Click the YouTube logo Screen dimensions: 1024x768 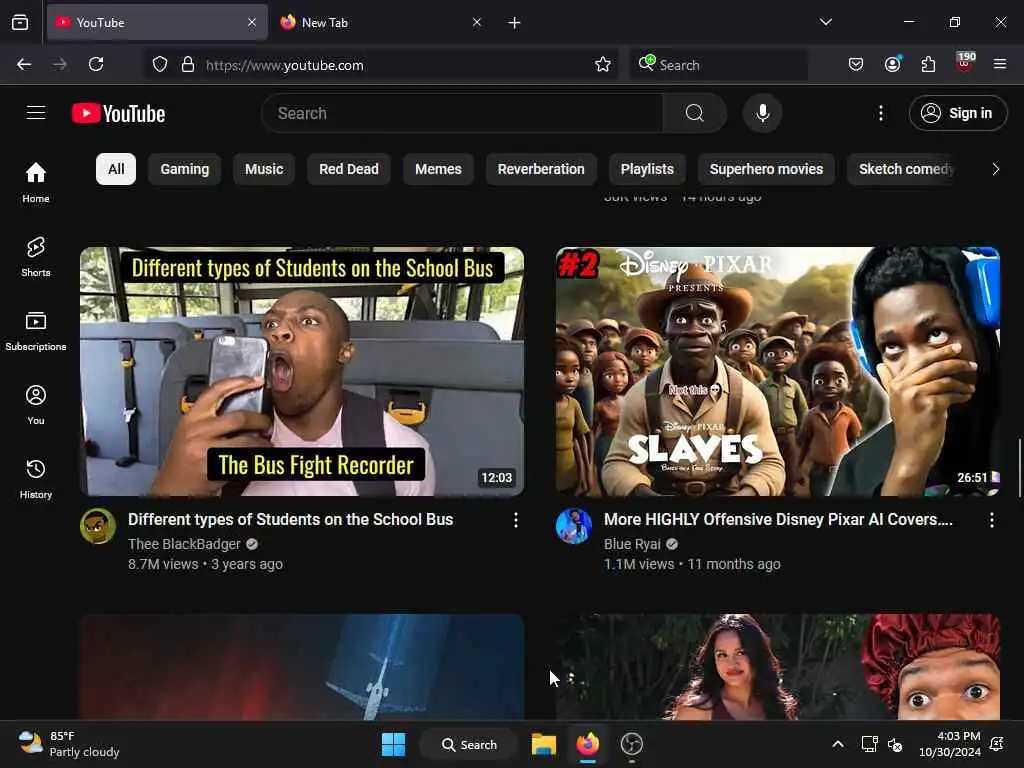pos(118,114)
